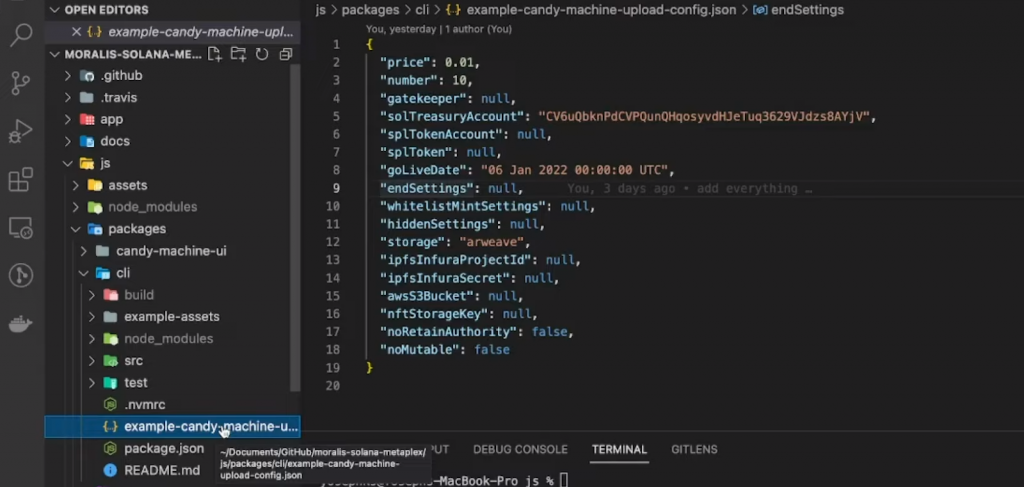Open the Remote Explorer view
This screenshot has height=487, width=1024.
coord(22,227)
